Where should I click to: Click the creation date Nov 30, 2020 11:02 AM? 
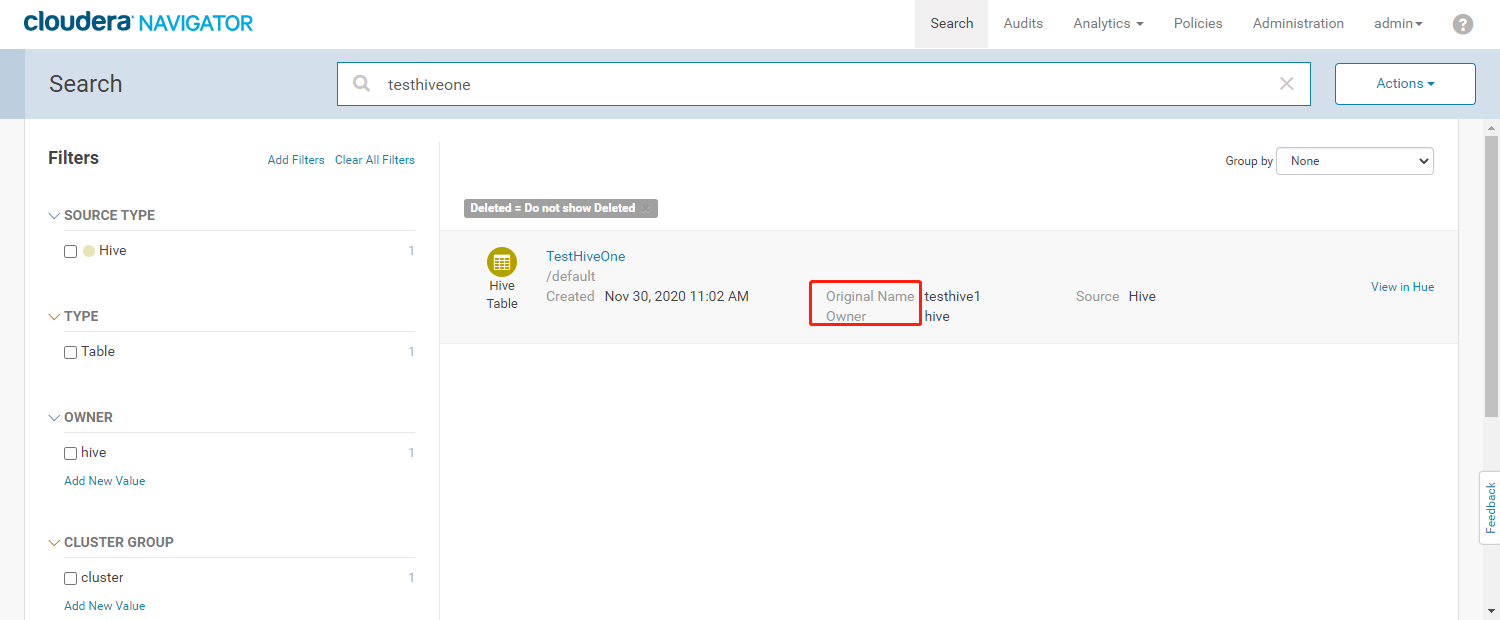coord(677,296)
